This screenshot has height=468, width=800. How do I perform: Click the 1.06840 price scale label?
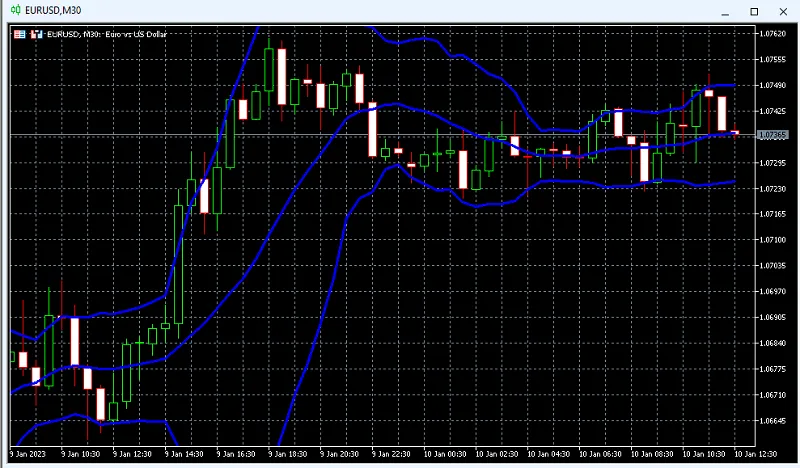click(x=772, y=343)
